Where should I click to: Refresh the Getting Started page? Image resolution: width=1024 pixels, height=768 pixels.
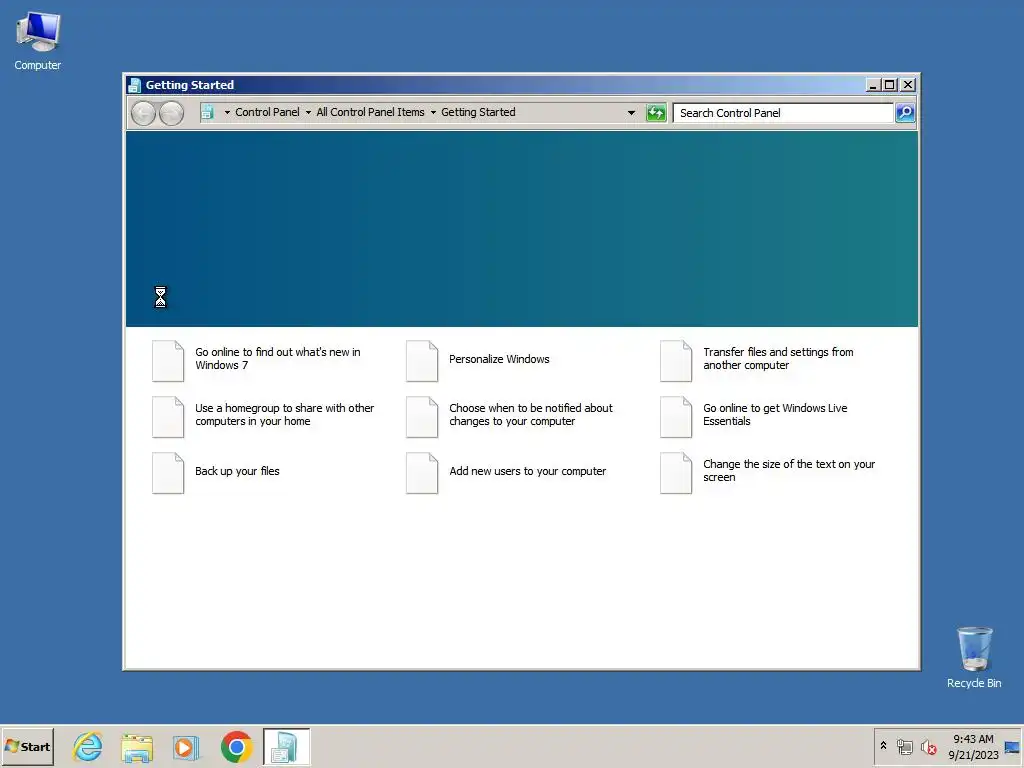[x=656, y=113]
